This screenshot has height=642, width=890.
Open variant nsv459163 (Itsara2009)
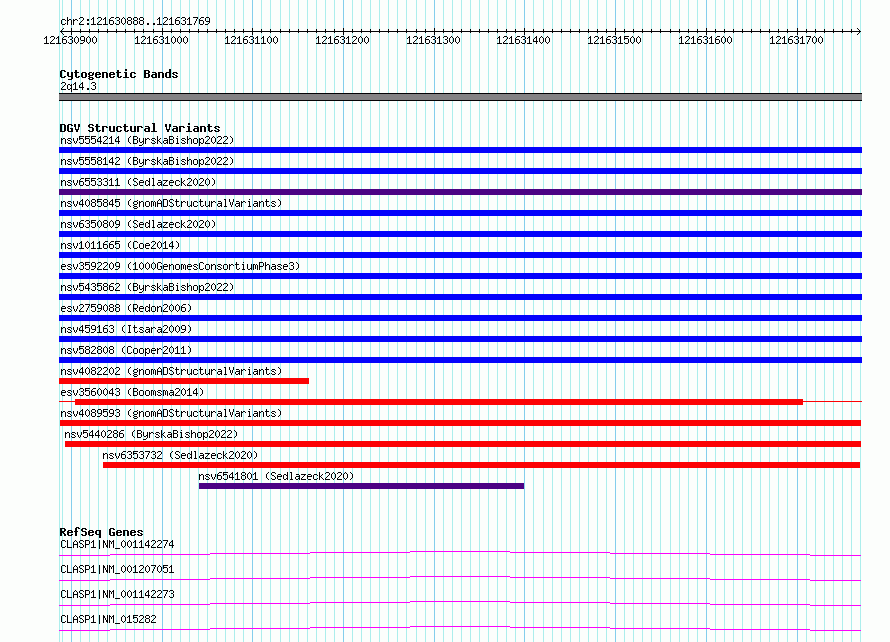pos(126,329)
